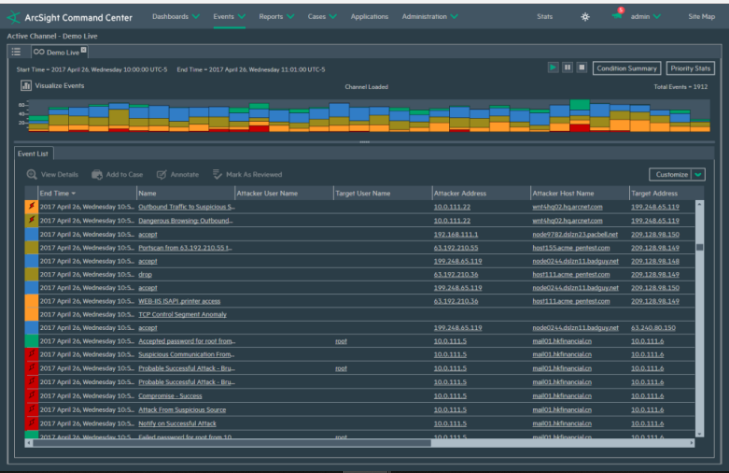This screenshot has width=729, height=473.
Task: Click the horizontal scrollbar of event list
Action: pyautogui.click(x=232, y=443)
